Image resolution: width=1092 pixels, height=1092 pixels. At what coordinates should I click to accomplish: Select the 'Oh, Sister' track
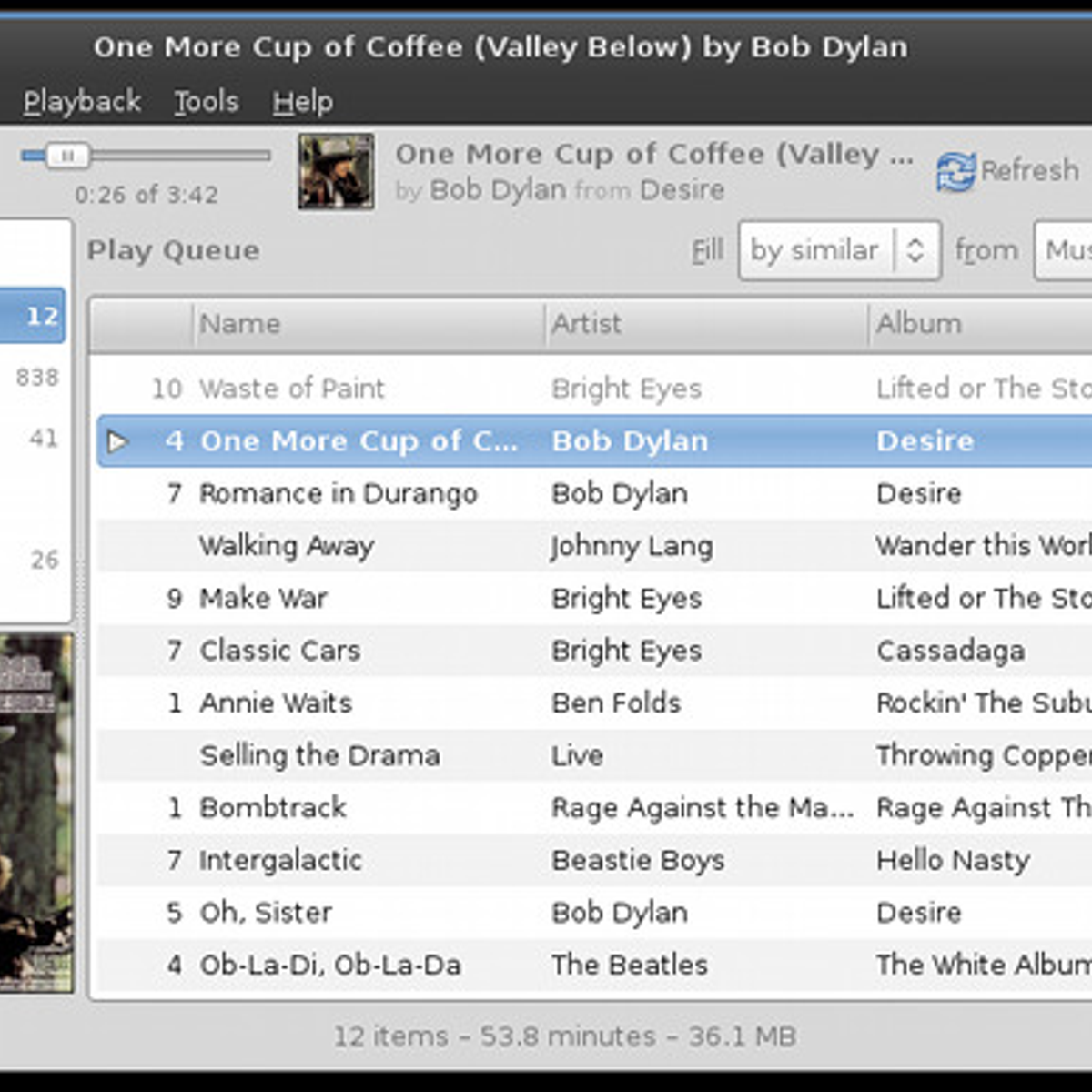[594, 913]
